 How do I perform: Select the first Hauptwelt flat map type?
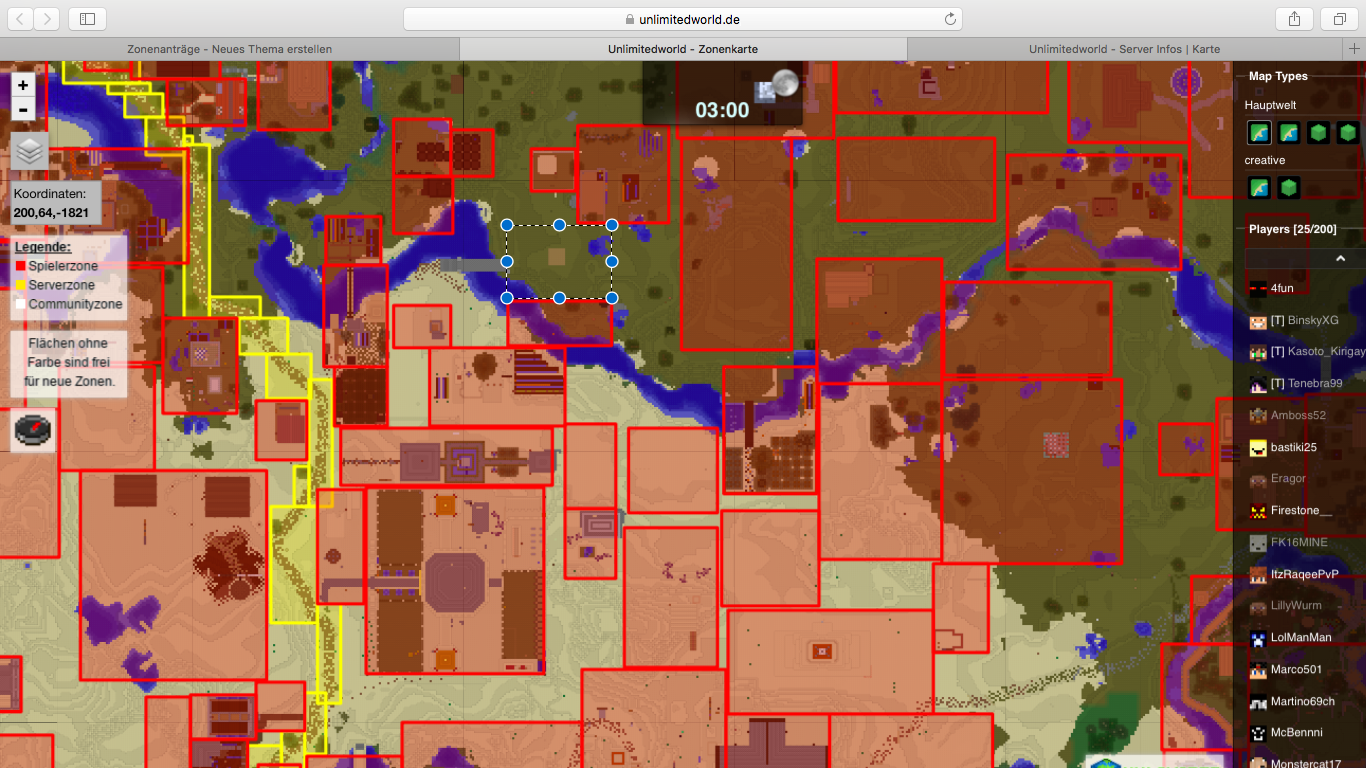coord(1259,132)
